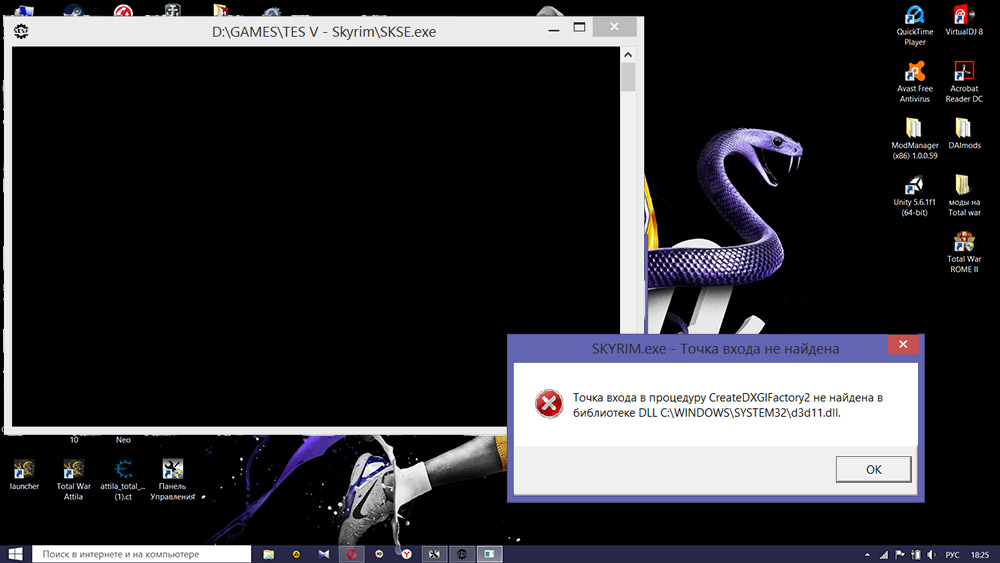
Task: Open the Панель Управления desktop shortcut
Action: tap(172, 469)
